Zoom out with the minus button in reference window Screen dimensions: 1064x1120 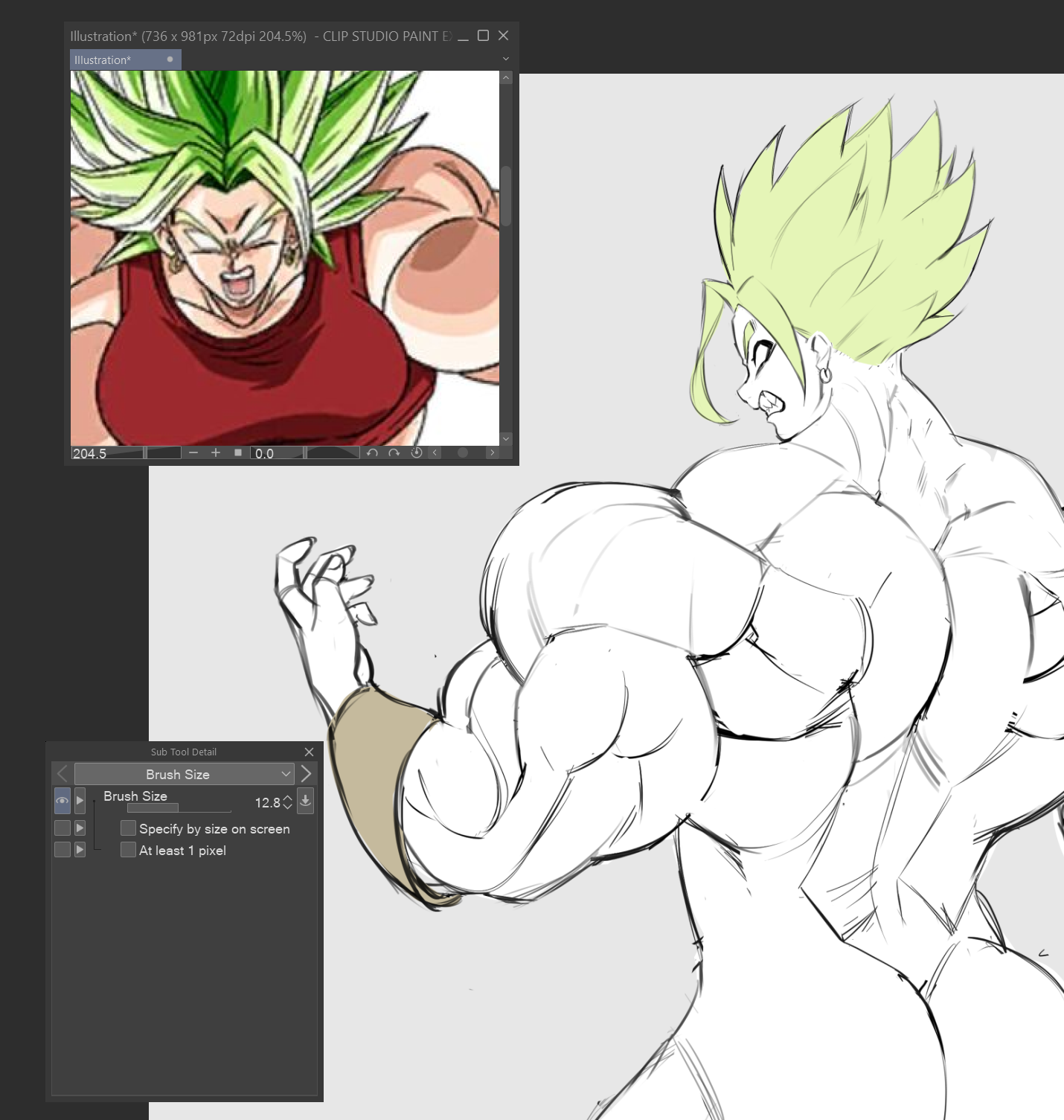[193, 452]
